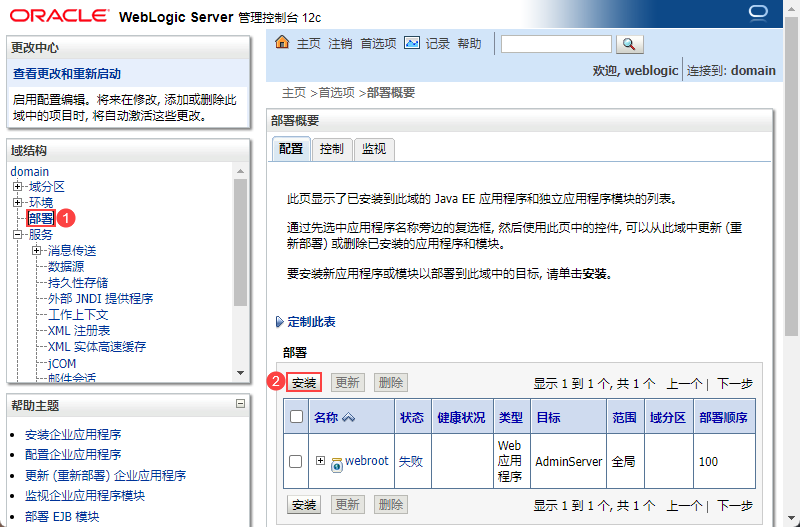Screen dimensions: 800x527
Task: Click the bottom 删除 button below the table
Action: pyautogui.click(x=391, y=505)
